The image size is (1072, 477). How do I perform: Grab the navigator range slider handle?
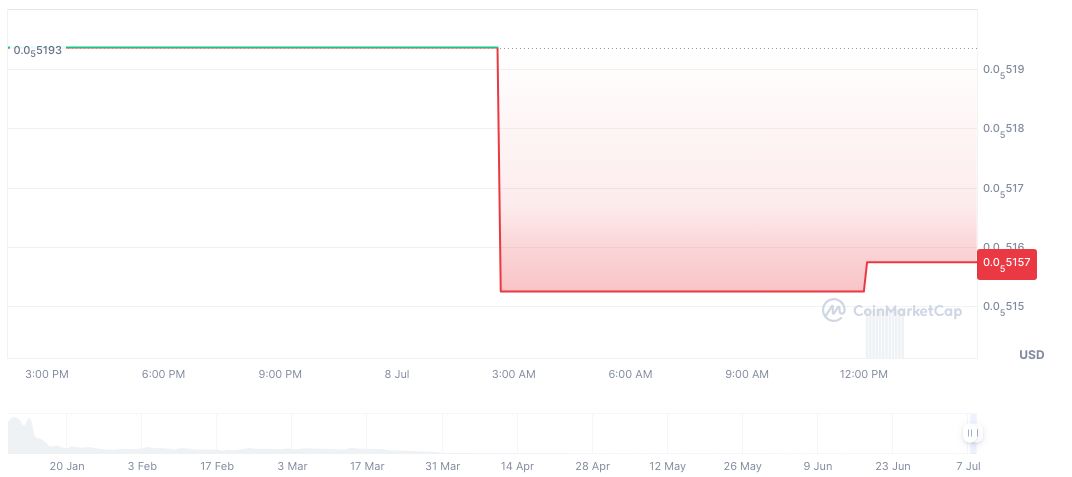[x=971, y=433]
